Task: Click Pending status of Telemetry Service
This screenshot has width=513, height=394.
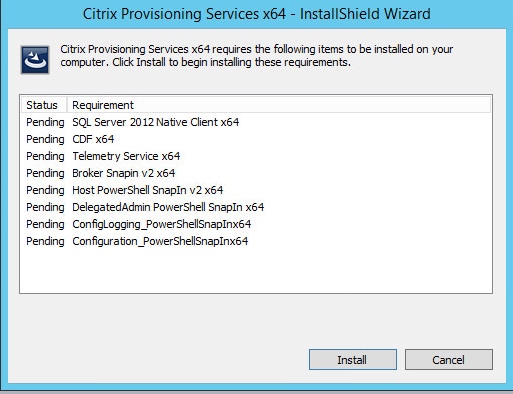Action: 45,156
